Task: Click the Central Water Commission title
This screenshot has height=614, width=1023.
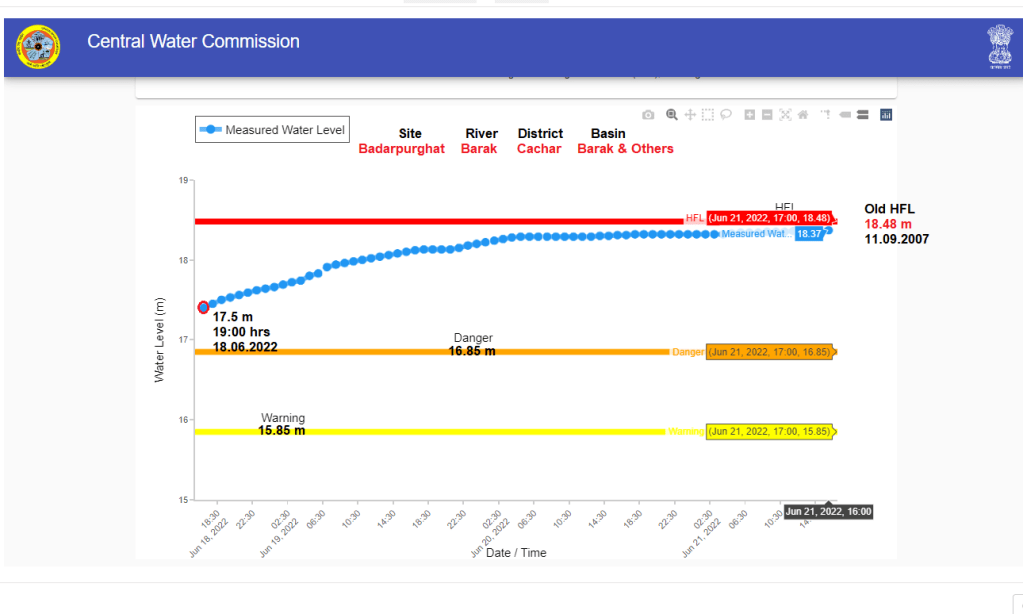Action: pyautogui.click(x=193, y=42)
